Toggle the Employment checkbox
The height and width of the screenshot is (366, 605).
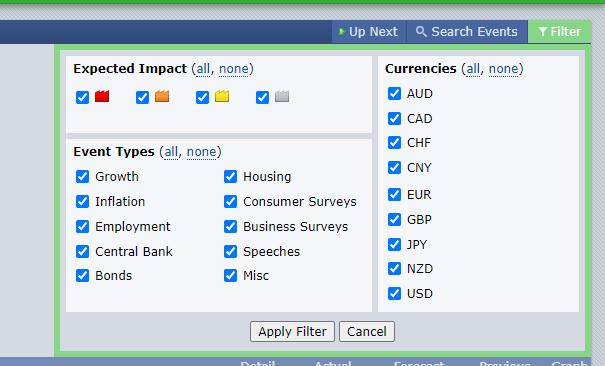pyautogui.click(x=82, y=226)
